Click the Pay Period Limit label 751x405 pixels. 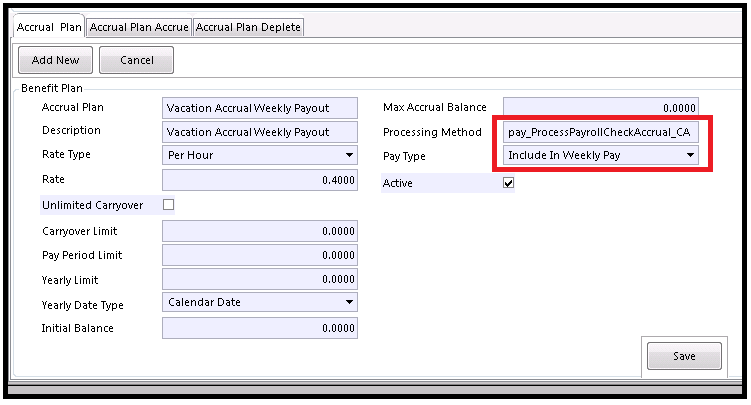(82, 255)
